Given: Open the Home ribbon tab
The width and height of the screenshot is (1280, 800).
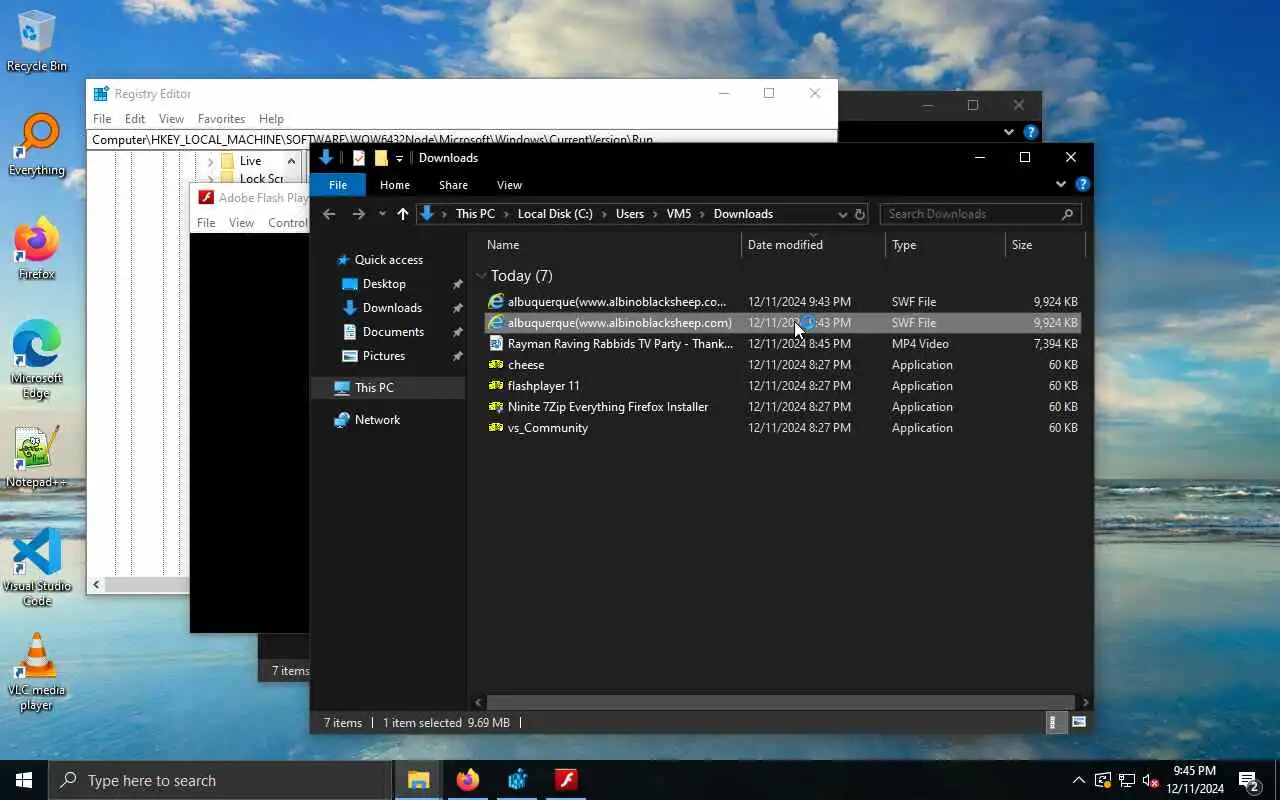Looking at the screenshot, I should point(395,185).
